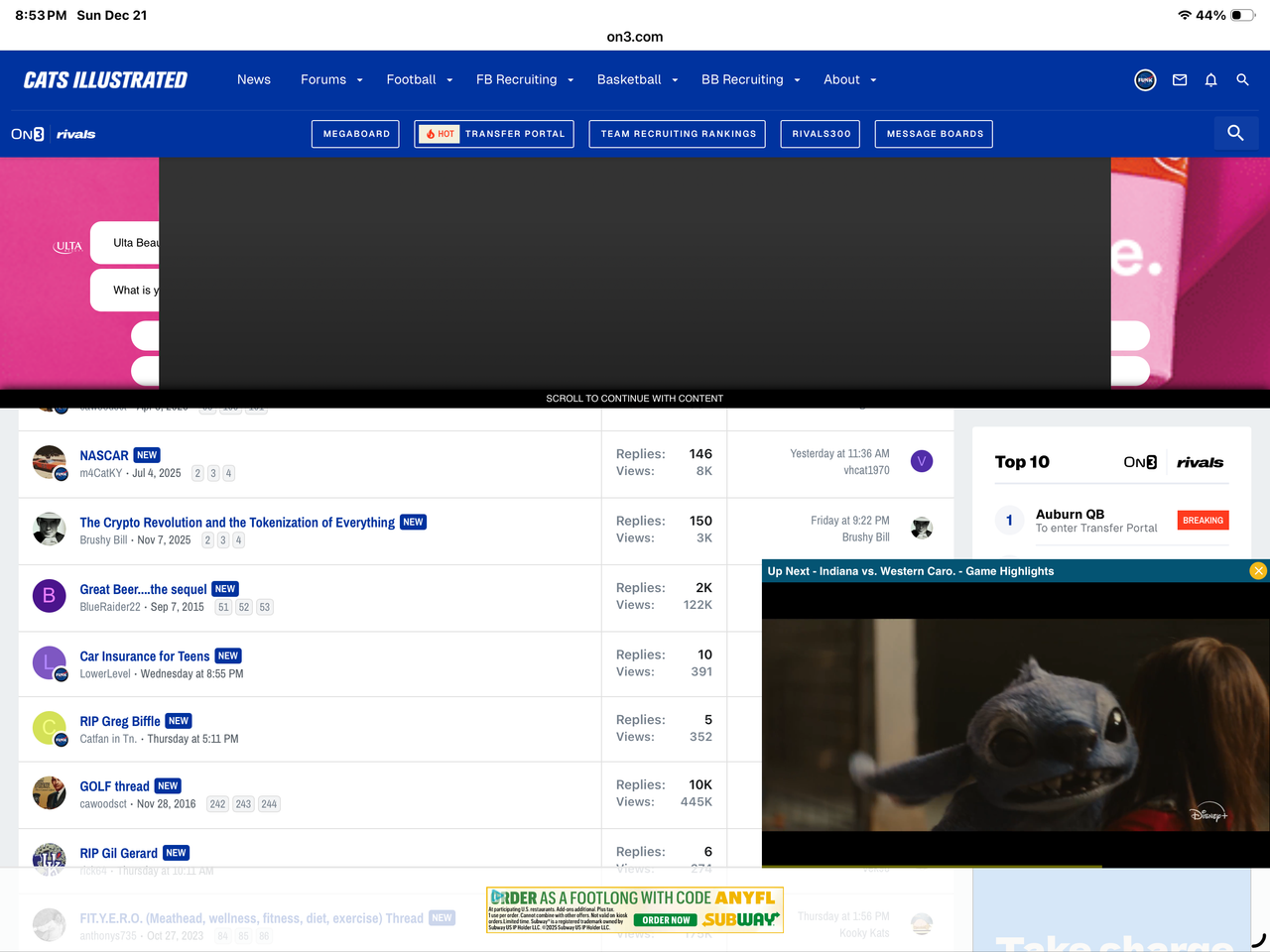Open The Crypto Revolution thread

[237, 522]
